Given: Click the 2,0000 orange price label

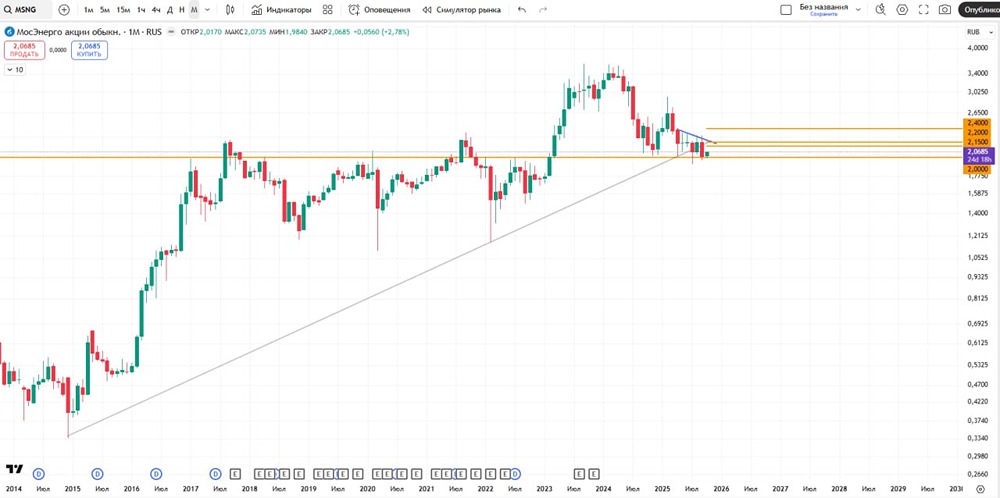Looking at the screenshot, I should pyautogui.click(x=976, y=170).
